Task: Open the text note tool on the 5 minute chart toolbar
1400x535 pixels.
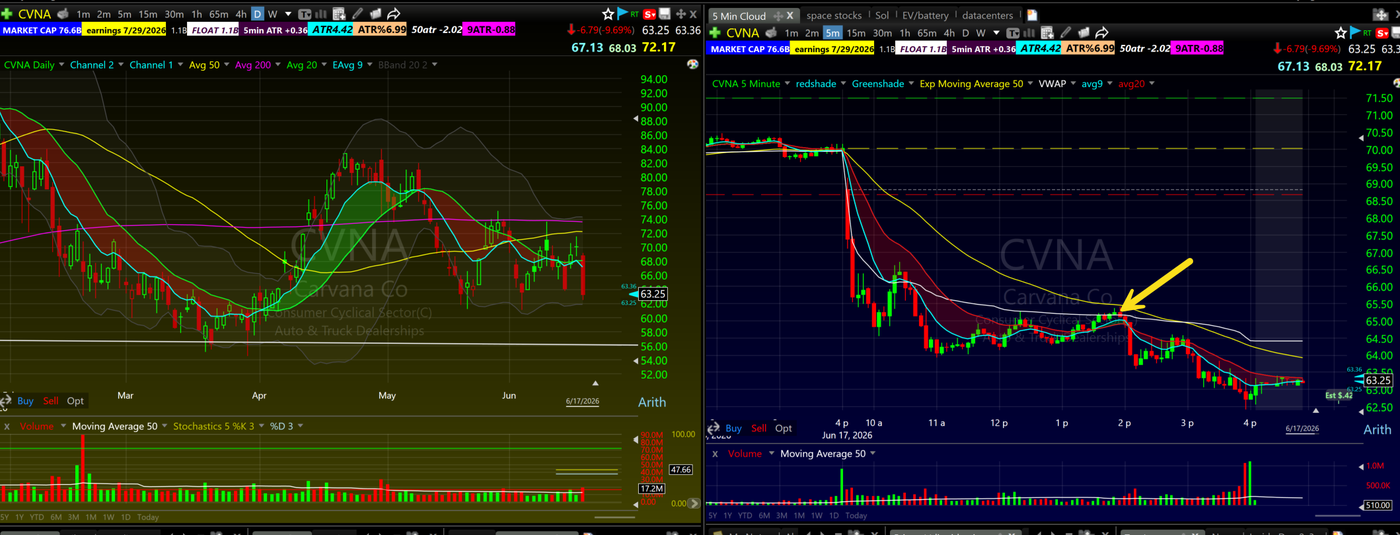Action: (1013, 33)
